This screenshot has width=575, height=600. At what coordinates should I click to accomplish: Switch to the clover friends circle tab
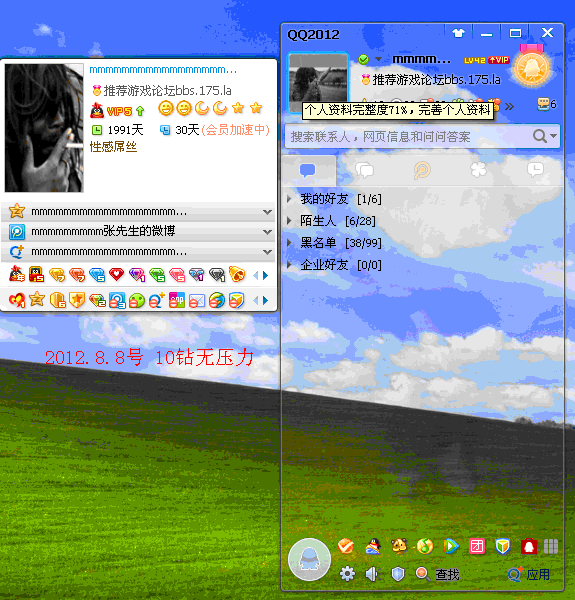tap(479, 170)
